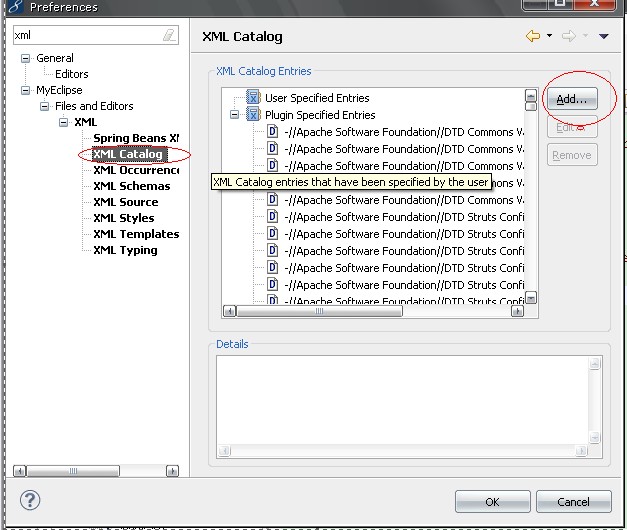Screen dimensions: 627x530
Task: Clear the xml filter text with eraser icon
Action: 169,35
